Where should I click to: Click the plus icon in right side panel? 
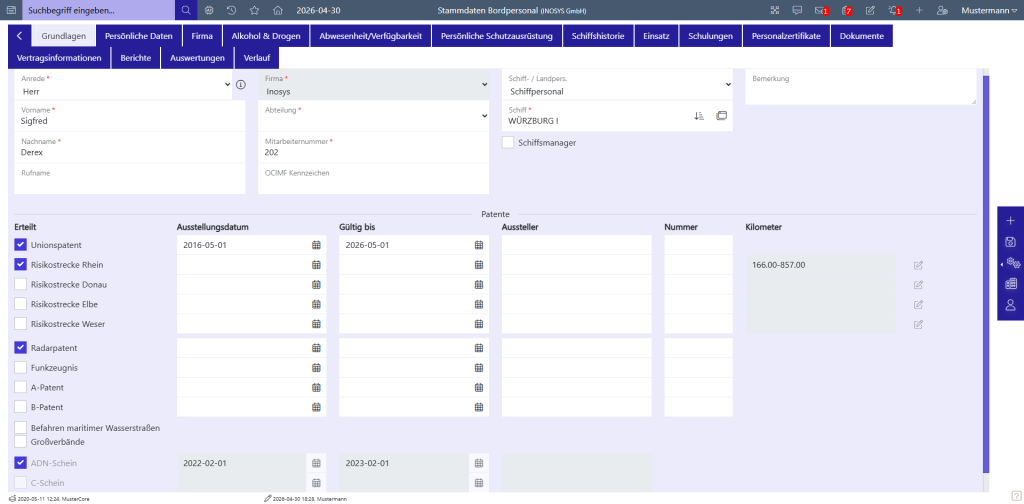pos(1010,221)
